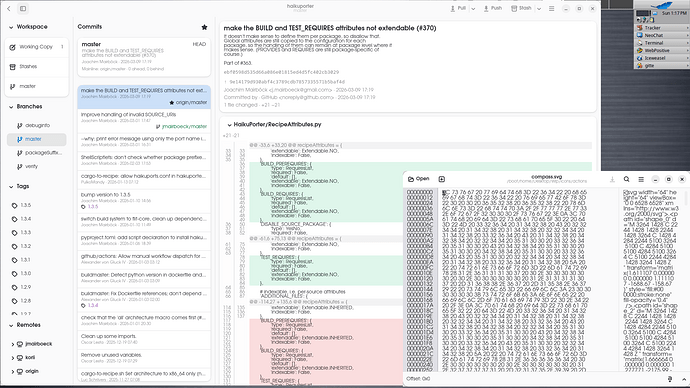Expand the jmairboeck remote

(x=13, y=344)
